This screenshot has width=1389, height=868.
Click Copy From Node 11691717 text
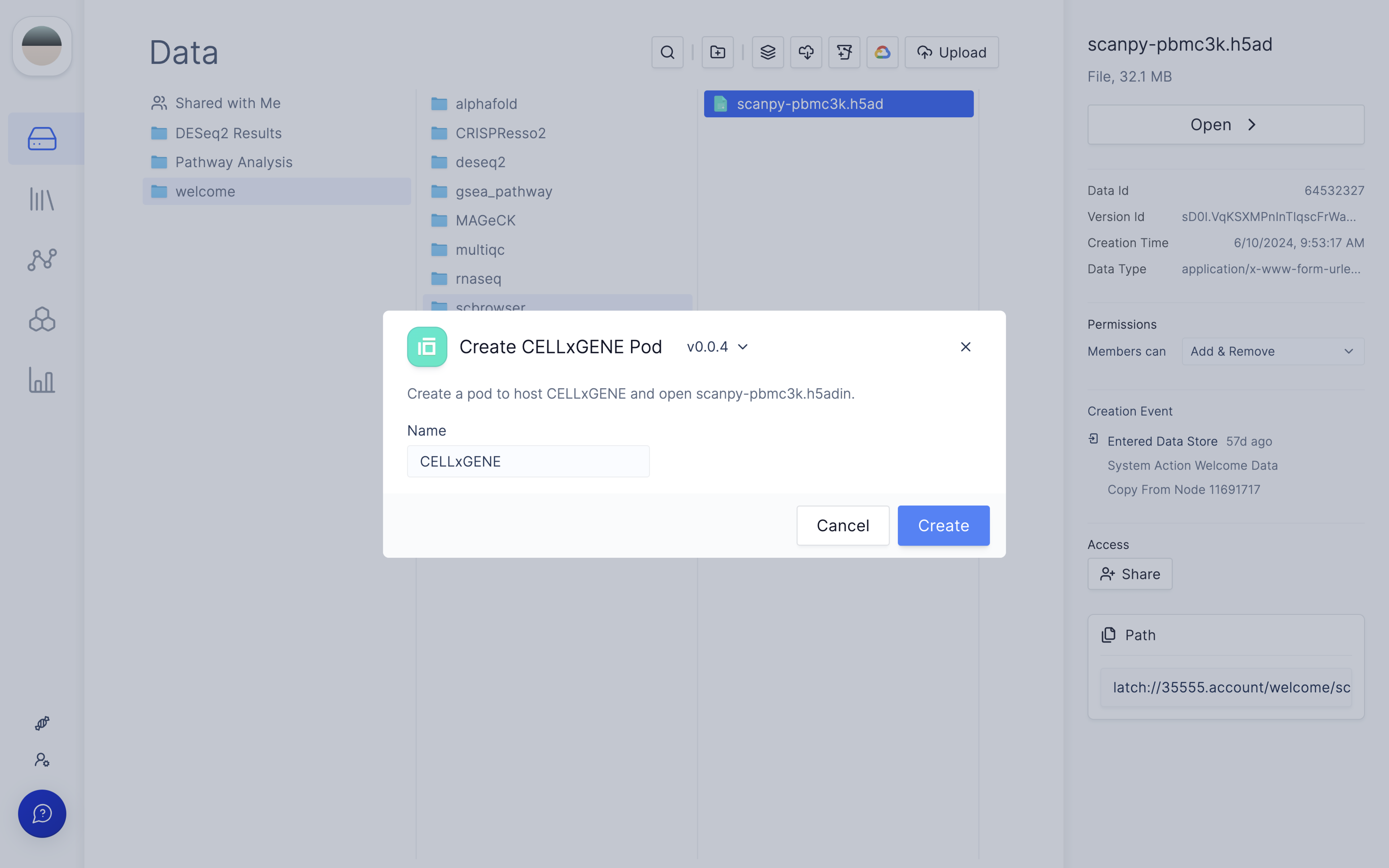click(1183, 490)
